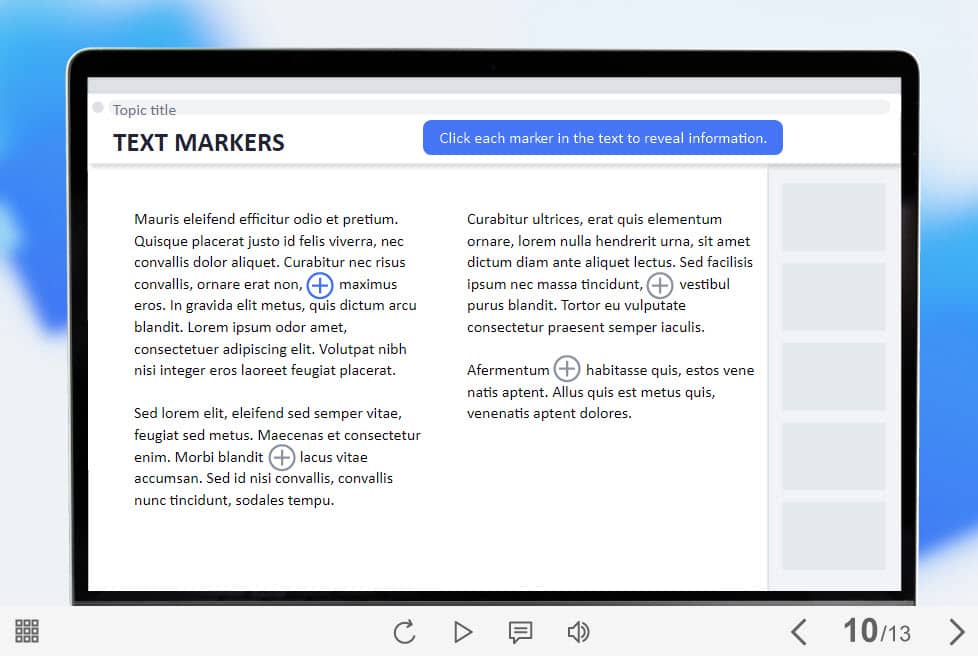The height and width of the screenshot is (656, 978).
Task: Select second placeholder box in right sidebar
Action: pos(833,297)
